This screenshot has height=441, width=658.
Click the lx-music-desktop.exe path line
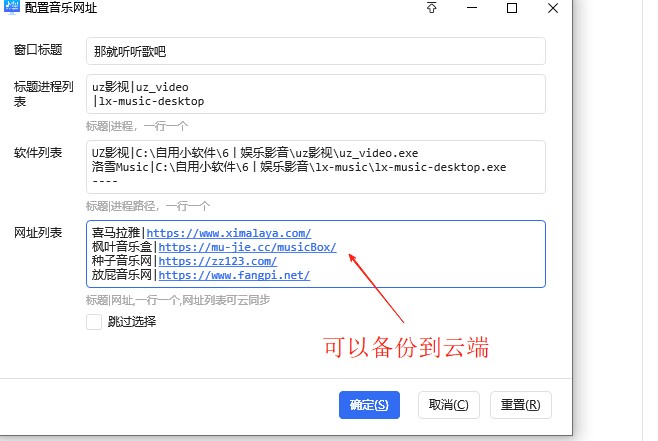coord(299,167)
